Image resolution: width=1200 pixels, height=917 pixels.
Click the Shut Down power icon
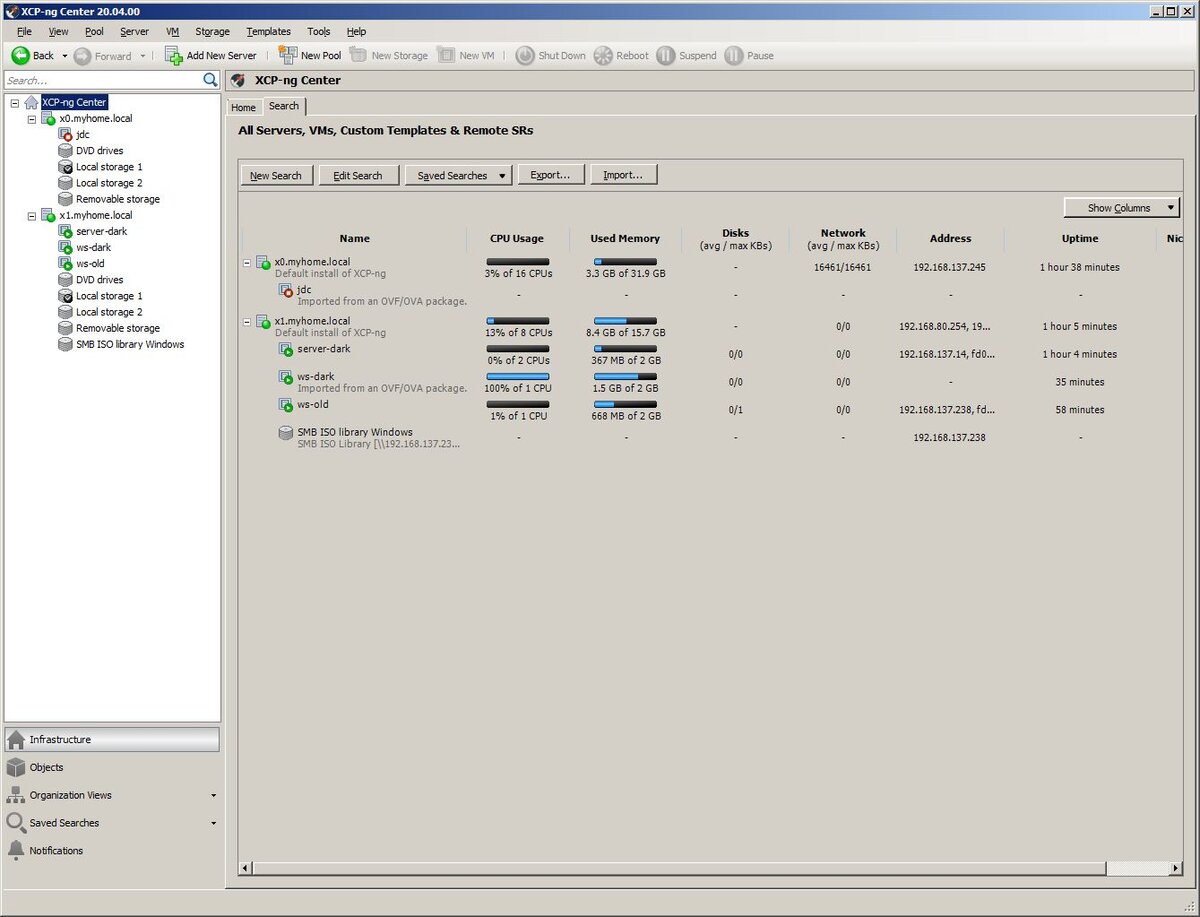pyautogui.click(x=525, y=55)
